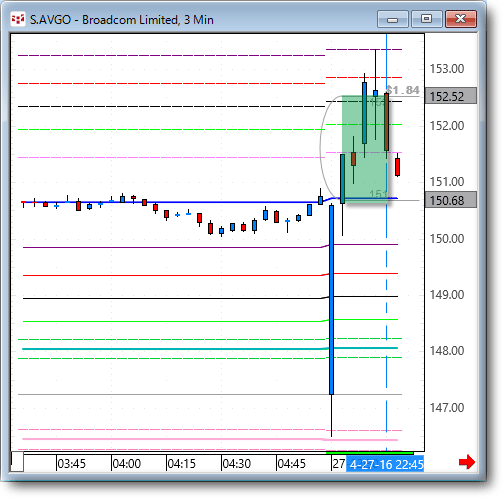Viewport: 504px width, 499px height.
Task: Click the 147.00 price scale label
Action: pos(447,408)
